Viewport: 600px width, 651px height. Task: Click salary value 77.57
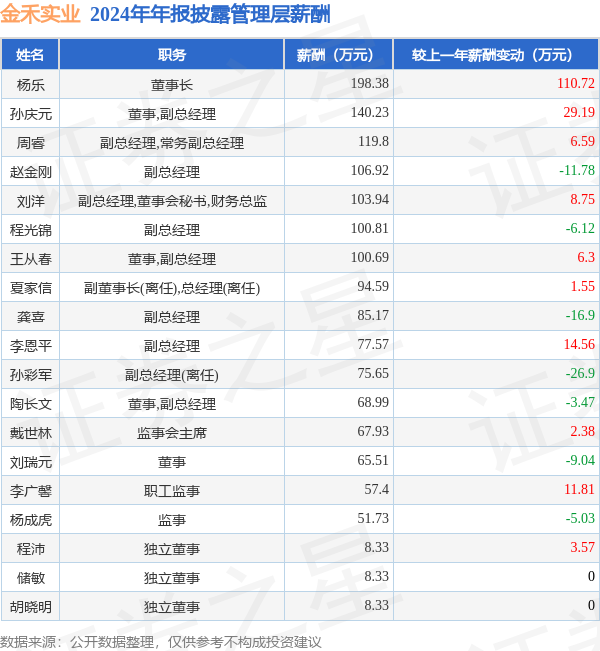[373, 344]
